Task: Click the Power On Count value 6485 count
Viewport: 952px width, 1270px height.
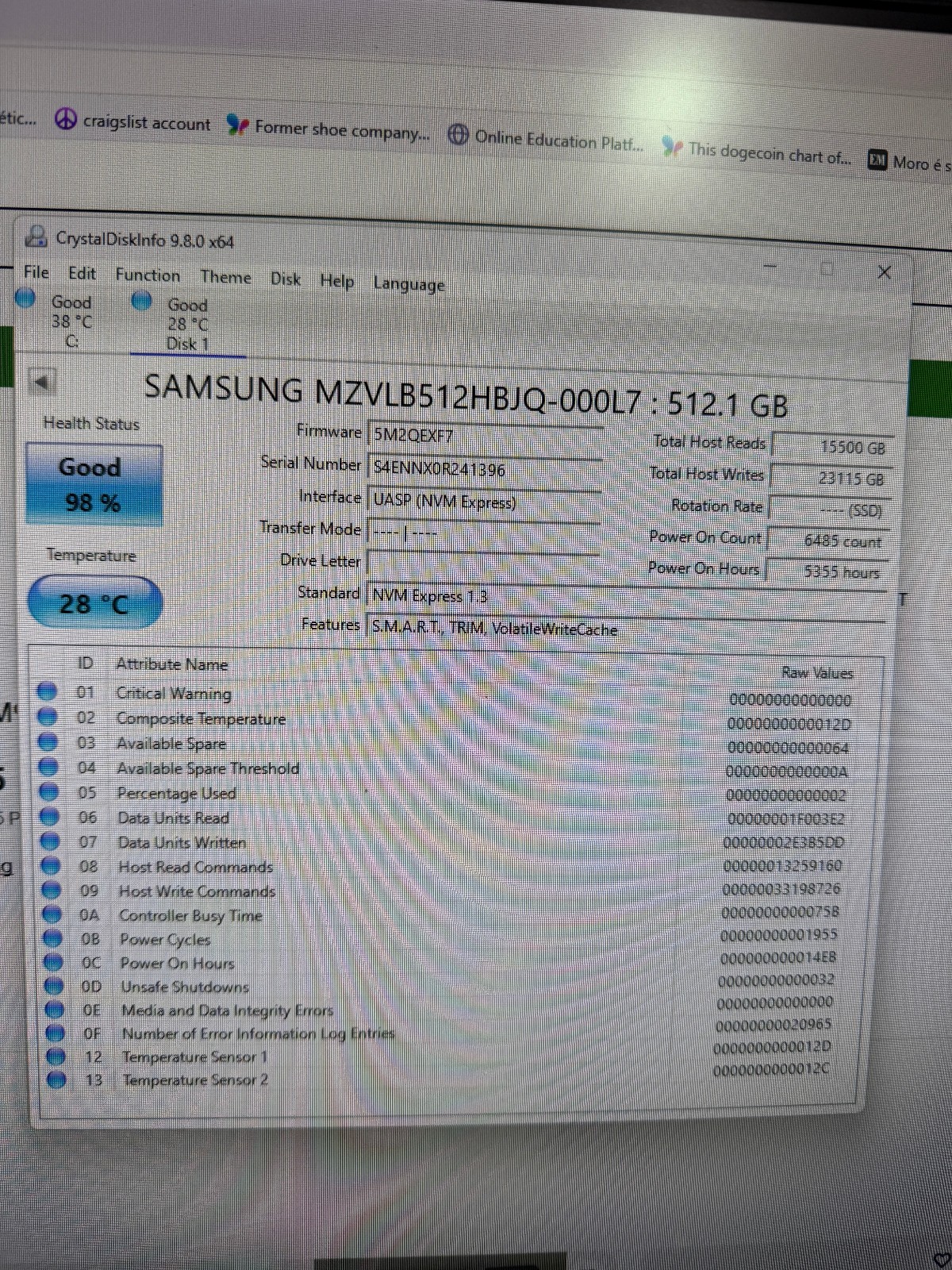Action: tap(827, 541)
